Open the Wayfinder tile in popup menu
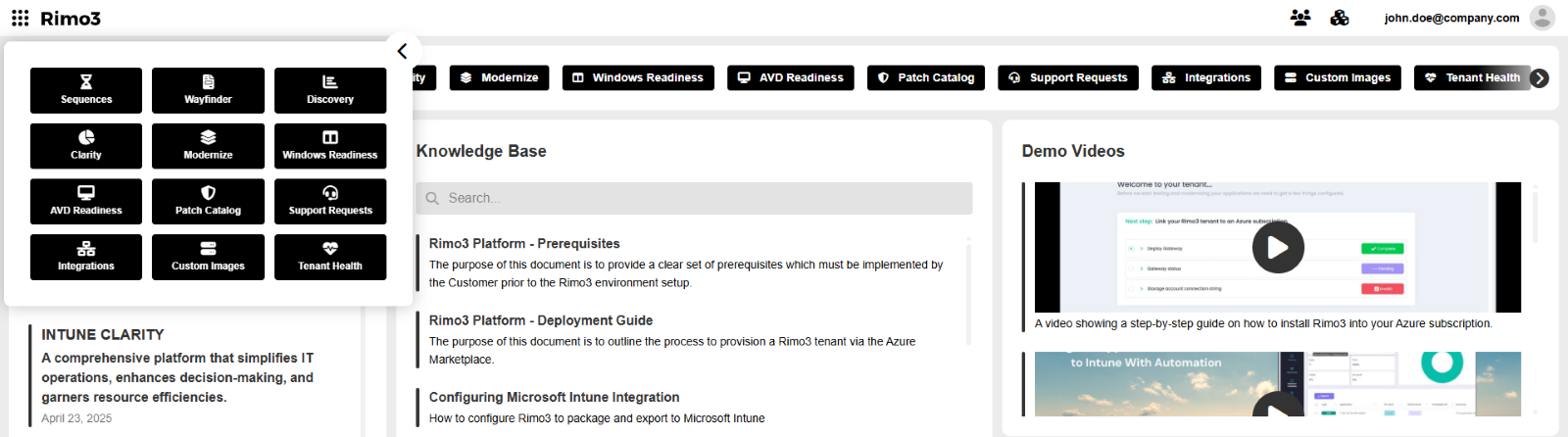 coord(208,90)
